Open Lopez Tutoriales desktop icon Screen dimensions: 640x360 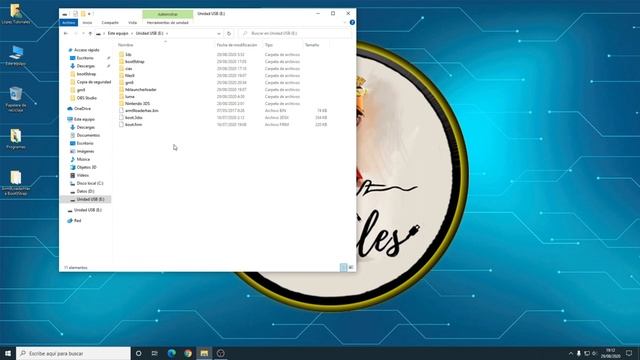coord(16,14)
